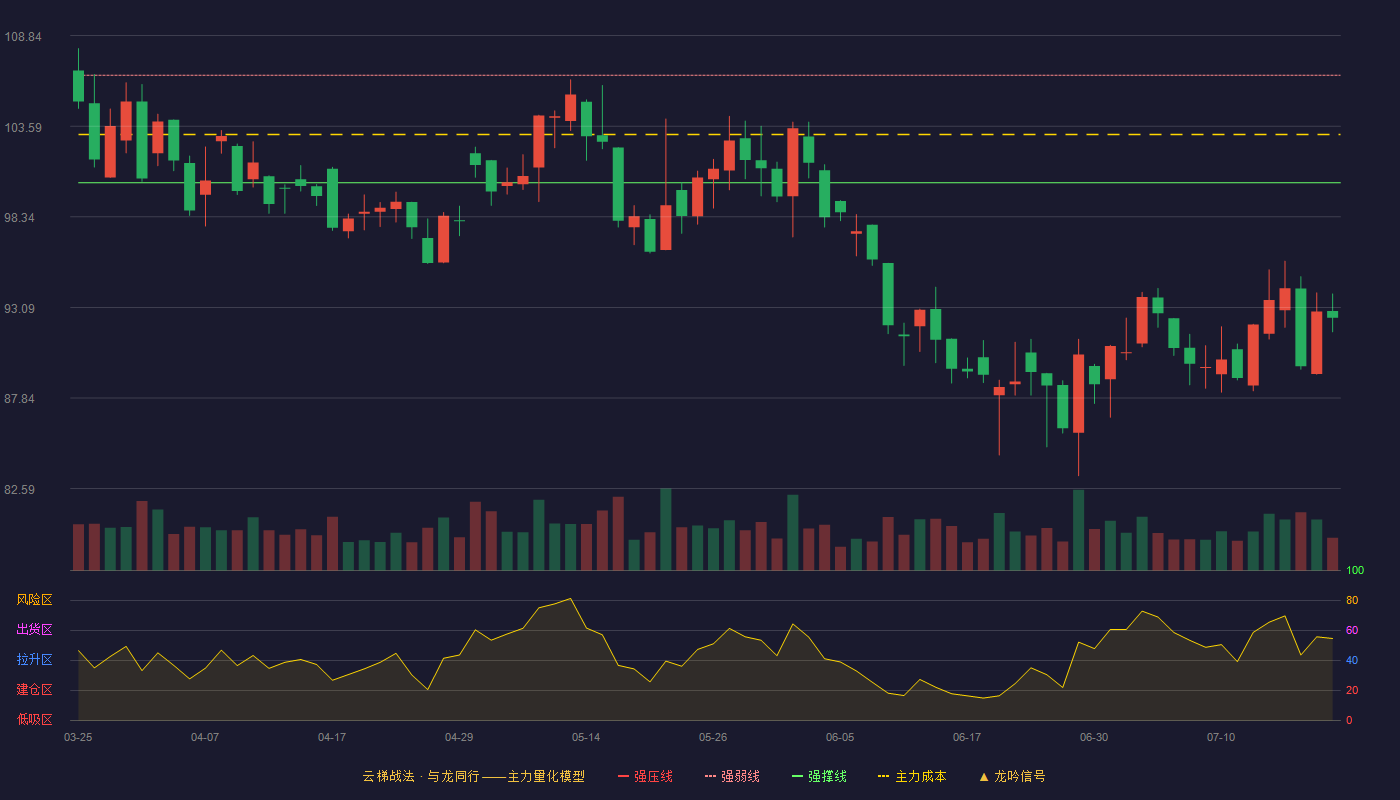The height and width of the screenshot is (800, 1400).
Task: Click the 06-05 date label
Action: 840,737
